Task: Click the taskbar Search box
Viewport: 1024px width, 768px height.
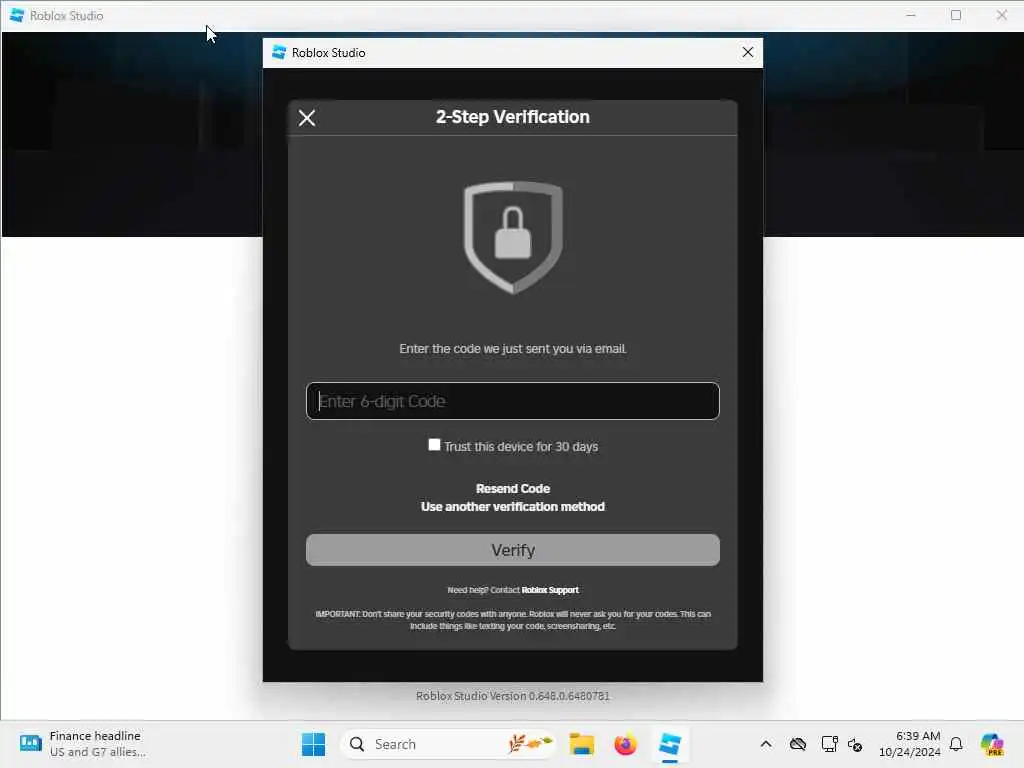Action: (x=448, y=744)
